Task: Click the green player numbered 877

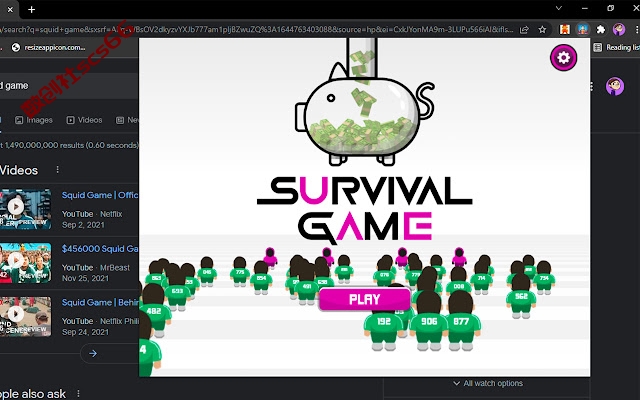Action: [461, 321]
